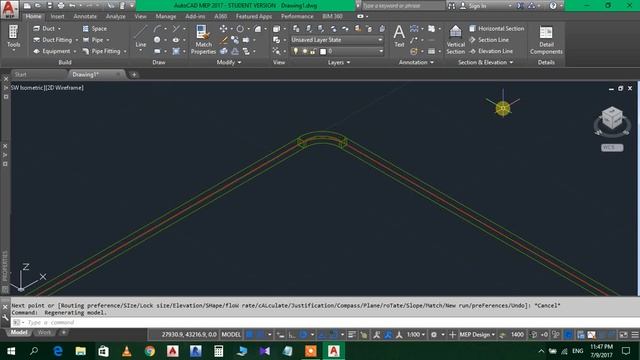The image size is (640, 360).
Task: Toggle the layer lock icon
Action: 313,51
